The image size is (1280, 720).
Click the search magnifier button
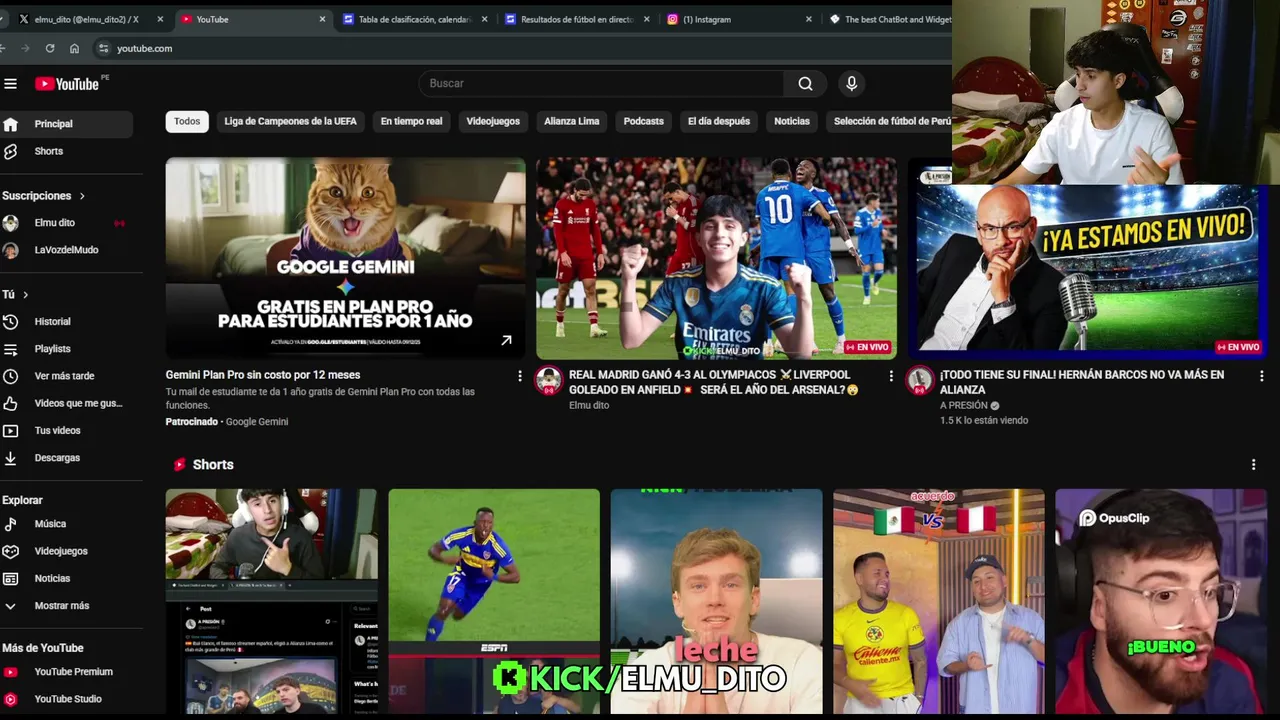pyautogui.click(x=805, y=84)
